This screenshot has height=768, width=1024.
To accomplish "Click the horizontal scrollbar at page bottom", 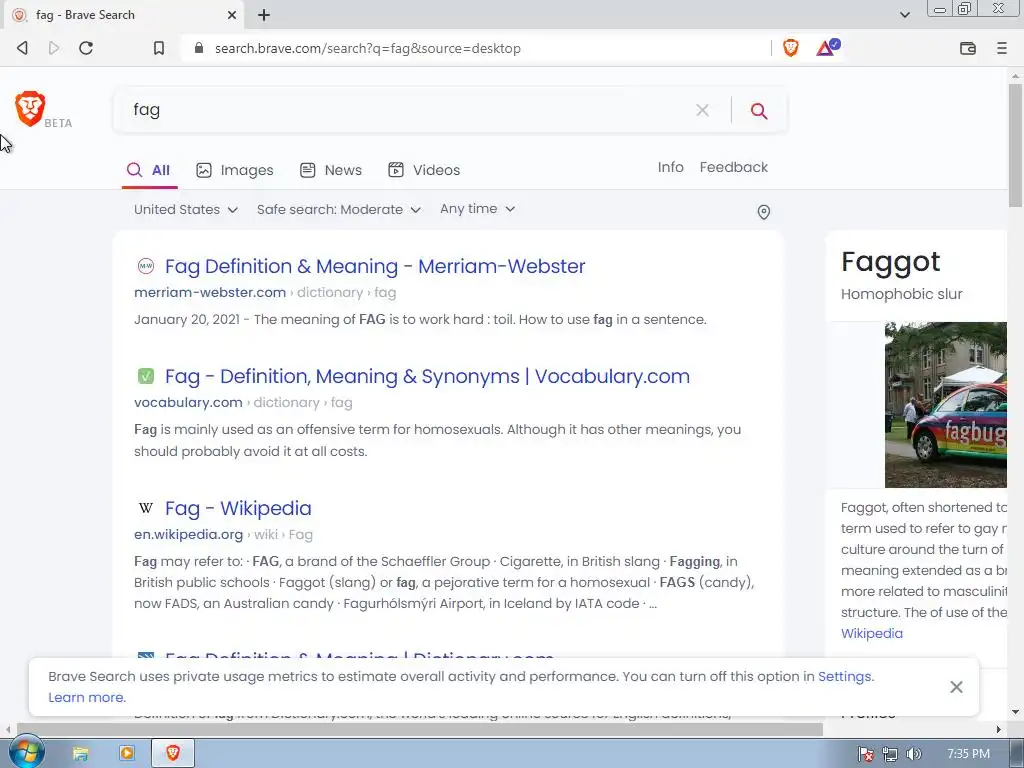I will coord(419,729).
